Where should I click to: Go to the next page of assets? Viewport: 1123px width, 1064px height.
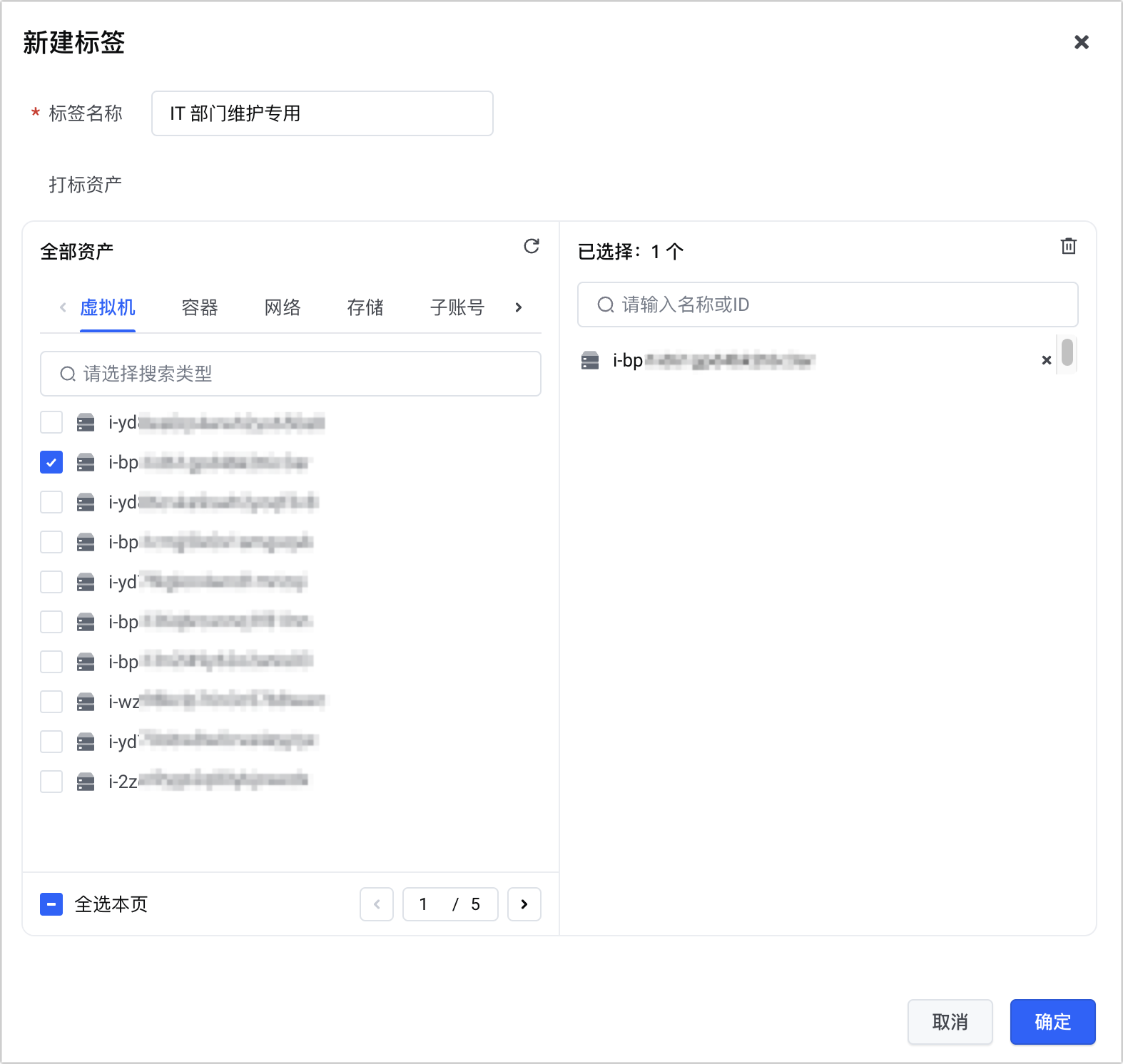coord(524,904)
